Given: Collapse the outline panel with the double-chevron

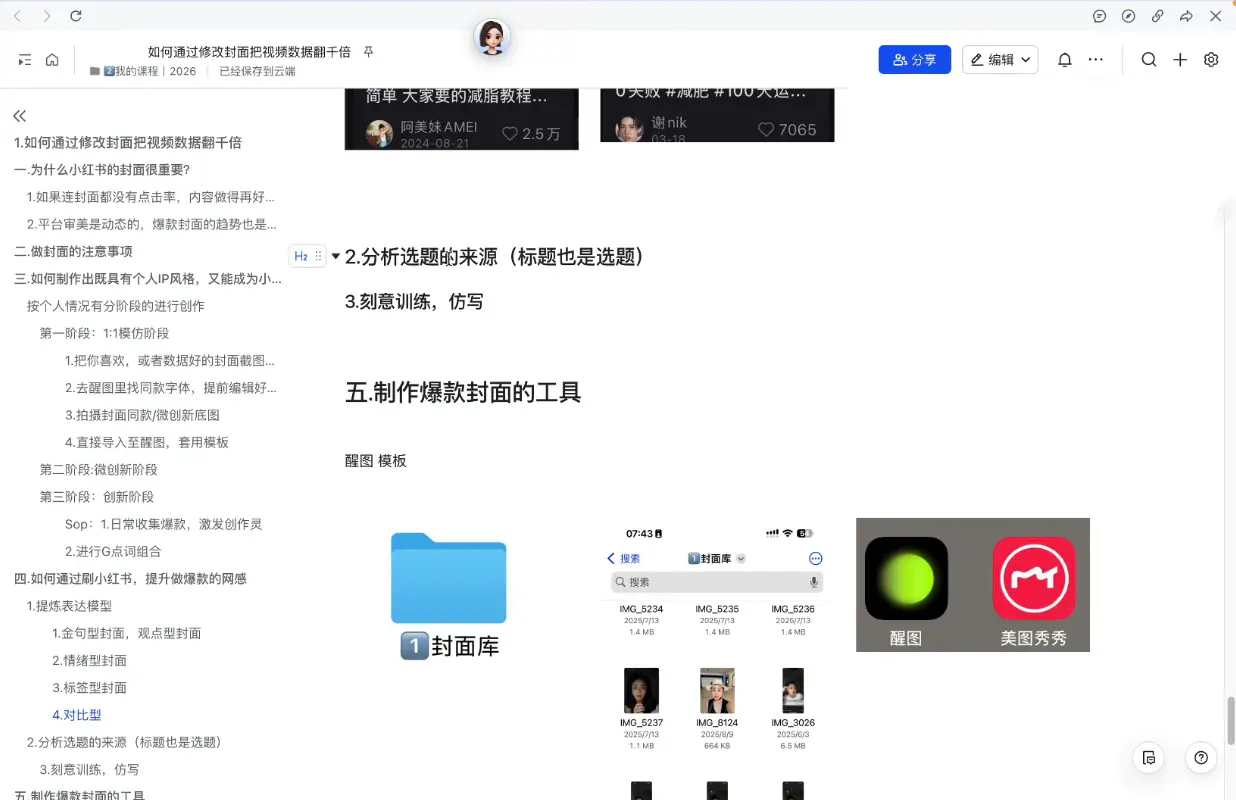Looking at the screenshot, I should pyautogui.click(x=19, y=115).
